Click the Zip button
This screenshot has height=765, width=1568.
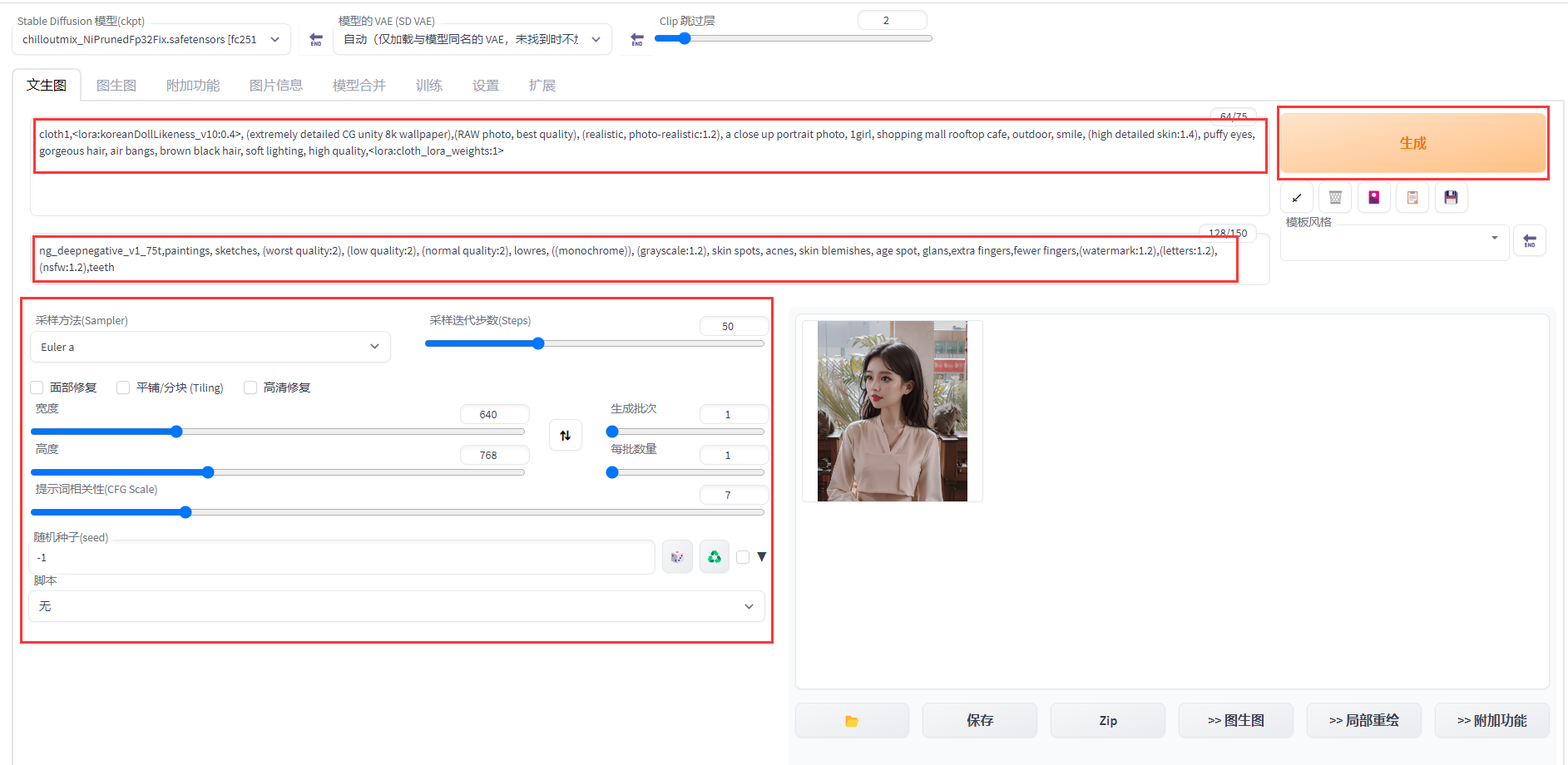click(x=1108, y=721)
